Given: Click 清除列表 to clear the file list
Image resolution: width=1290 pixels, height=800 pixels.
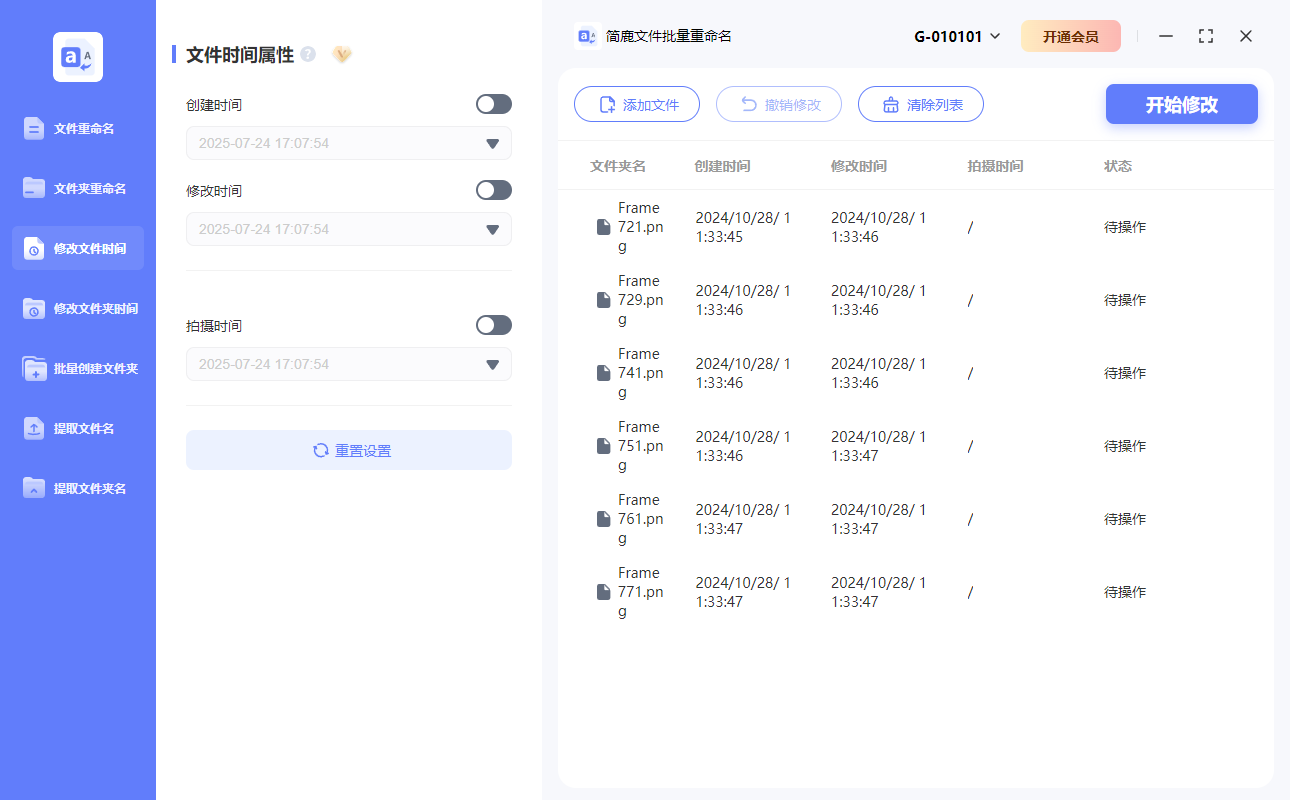Looking at the screenshot, I should pyautogui.click(x=920, y=104).
